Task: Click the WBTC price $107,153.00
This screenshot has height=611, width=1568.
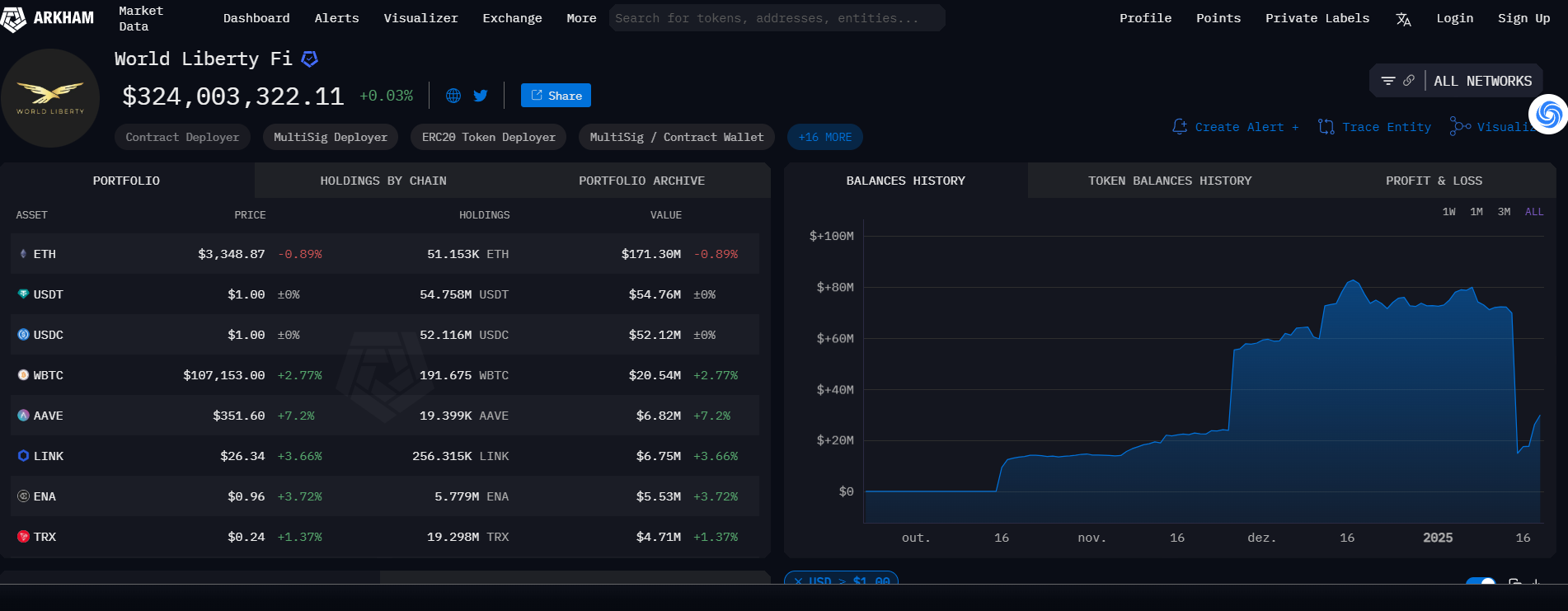Action: [223, 375]
